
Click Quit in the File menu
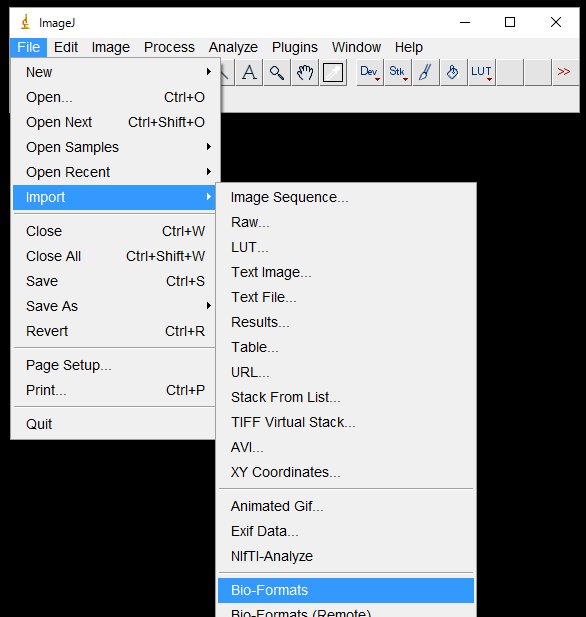[x=114, y=424]
